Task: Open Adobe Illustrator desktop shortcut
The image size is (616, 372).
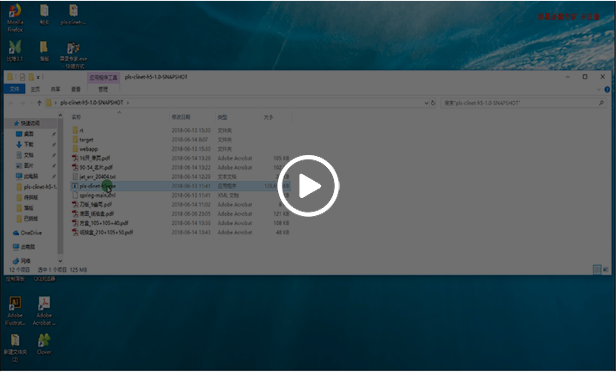Action: click(x=15, y=311)
